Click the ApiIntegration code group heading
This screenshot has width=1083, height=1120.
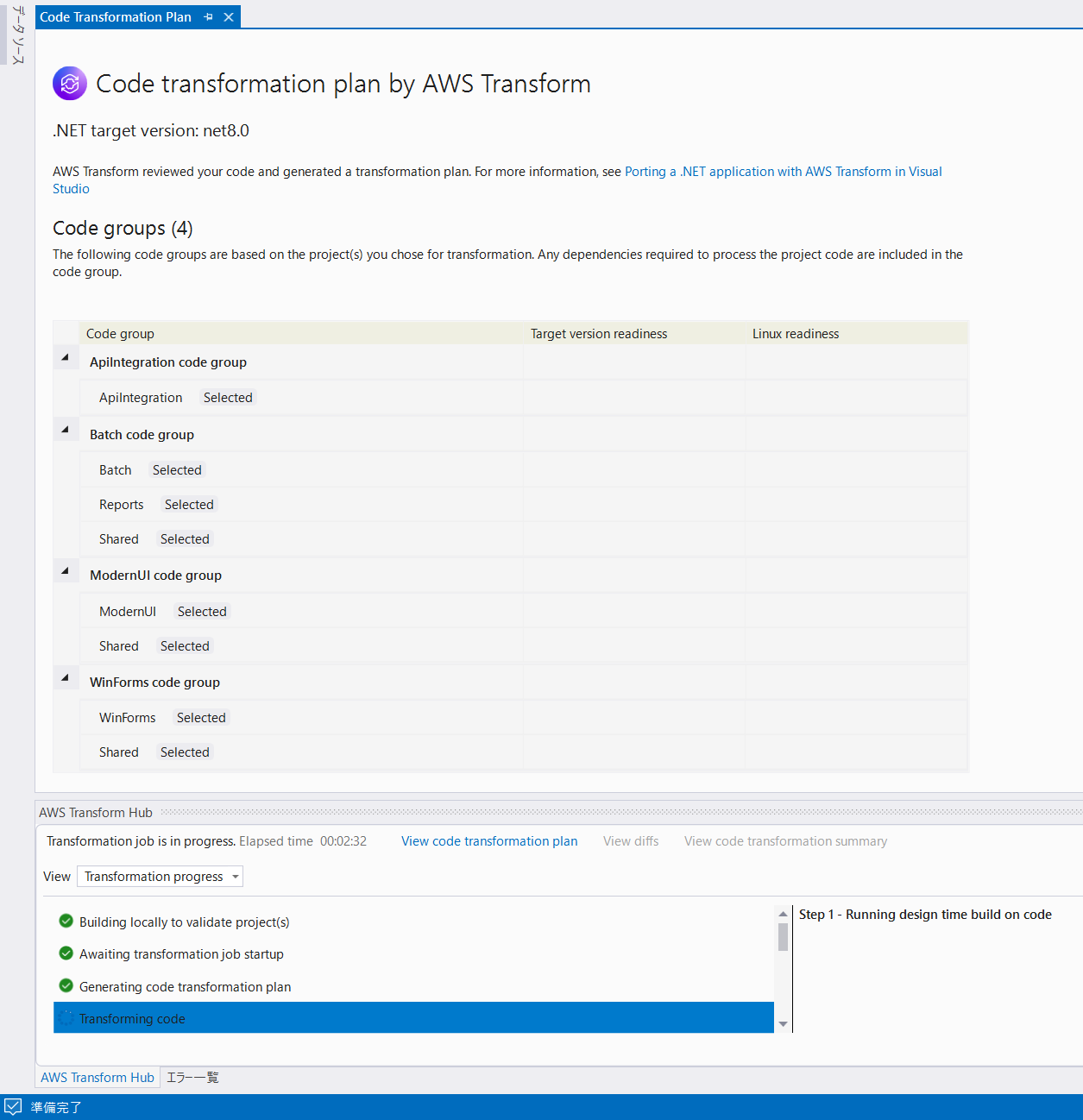coord(168,362)
